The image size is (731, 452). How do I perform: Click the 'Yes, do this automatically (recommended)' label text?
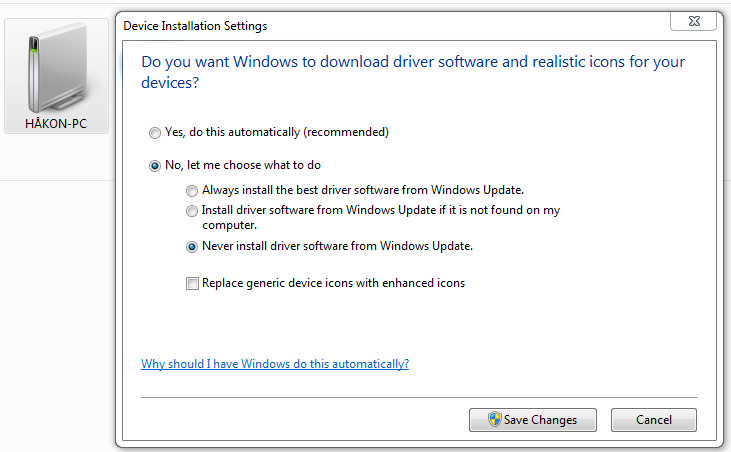[277, 132]
